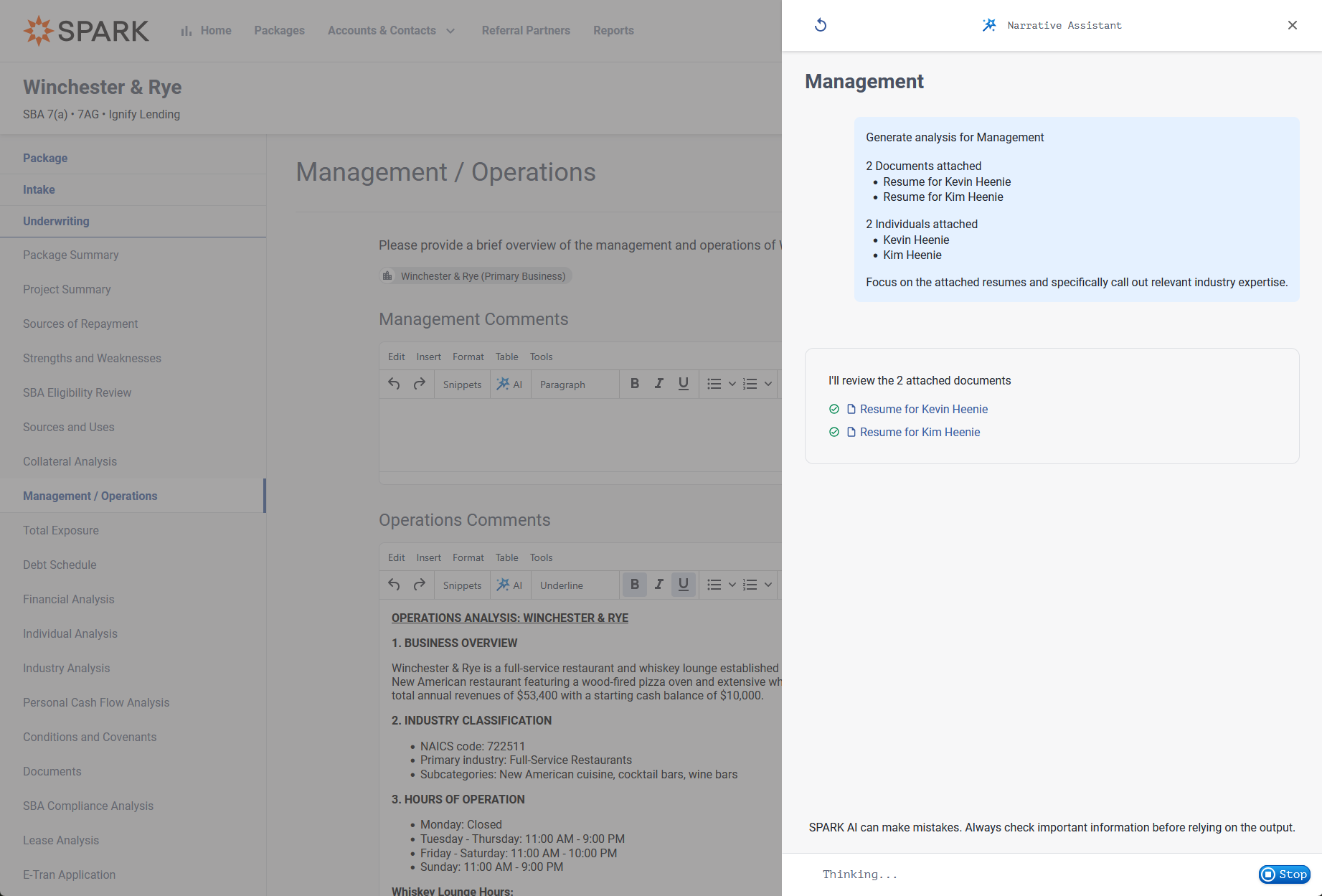This screenshot has height=896, width=1322.
Task: Go to Home in top navigation
Action: (207, 30)
